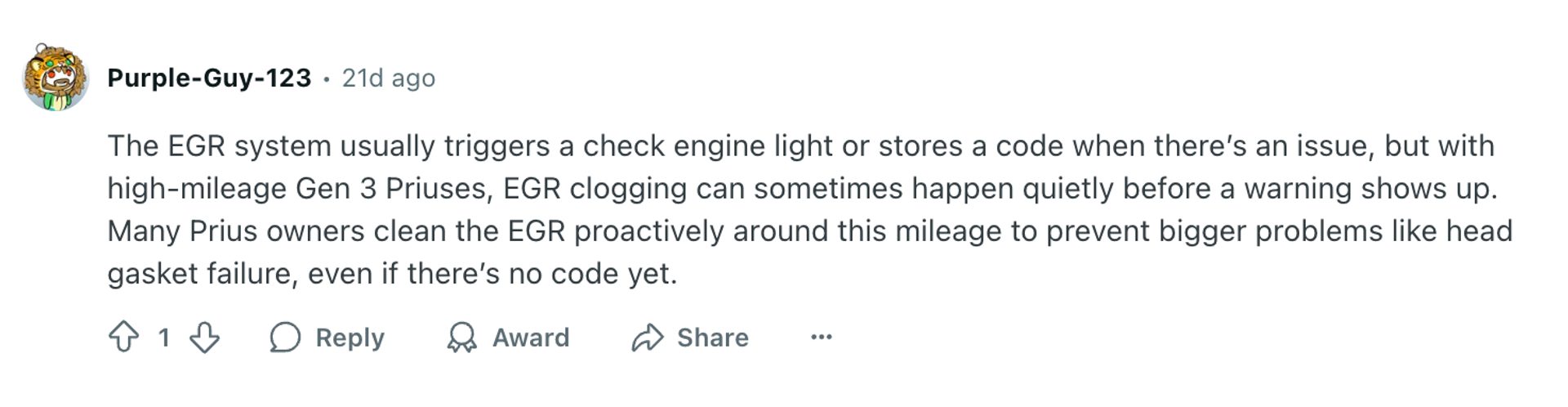1568x407 pixels.
Task: Click the Award ribbon icon
Action: point(461,337)
